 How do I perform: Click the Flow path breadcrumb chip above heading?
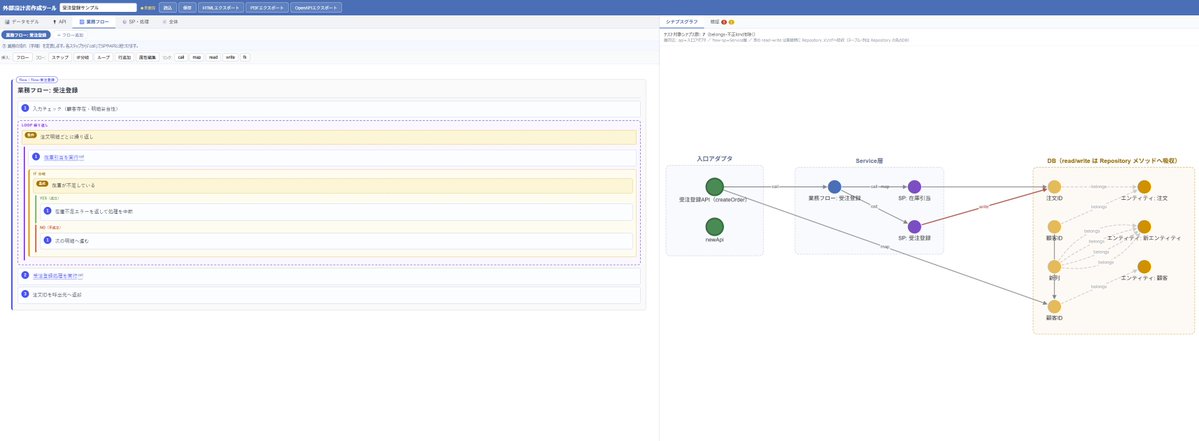[37, 79]
